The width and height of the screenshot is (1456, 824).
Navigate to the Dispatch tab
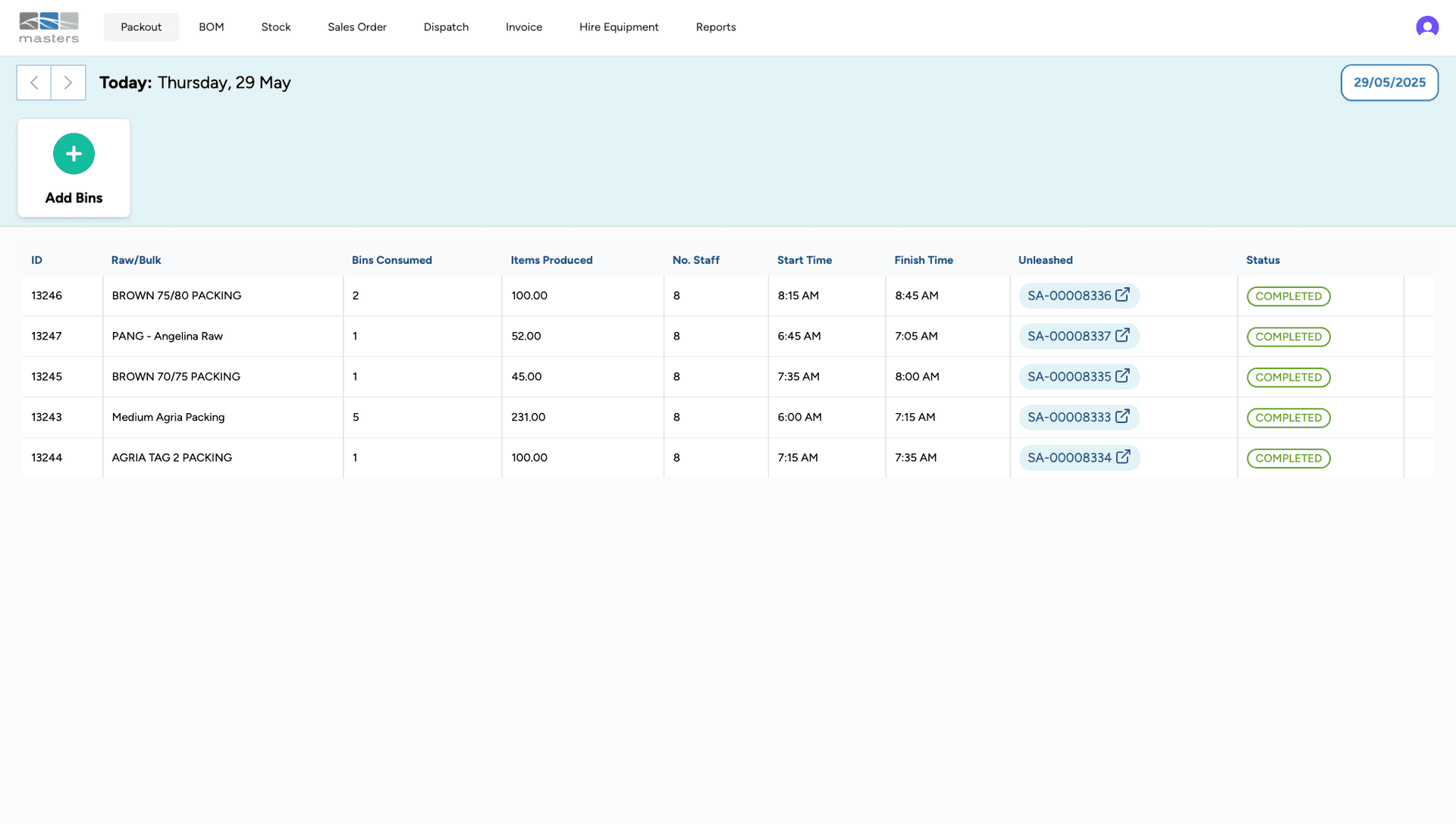click(x=446, y=27)
